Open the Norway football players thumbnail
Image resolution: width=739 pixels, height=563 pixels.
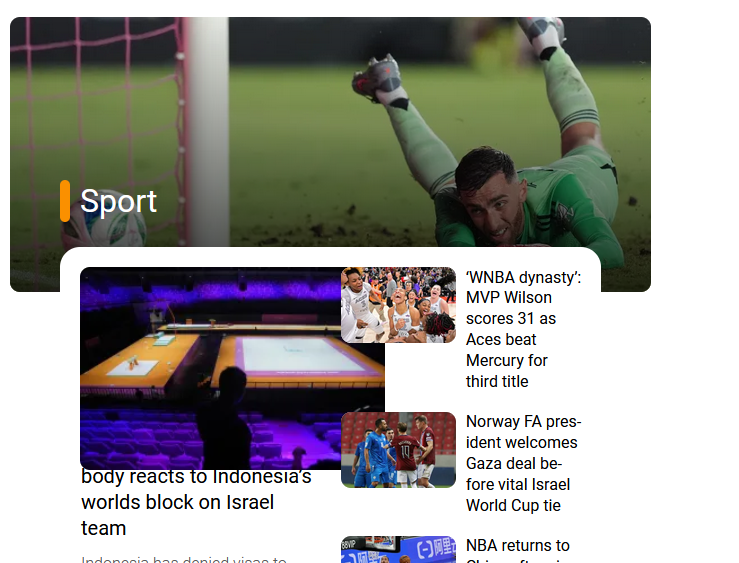(398, 450)
